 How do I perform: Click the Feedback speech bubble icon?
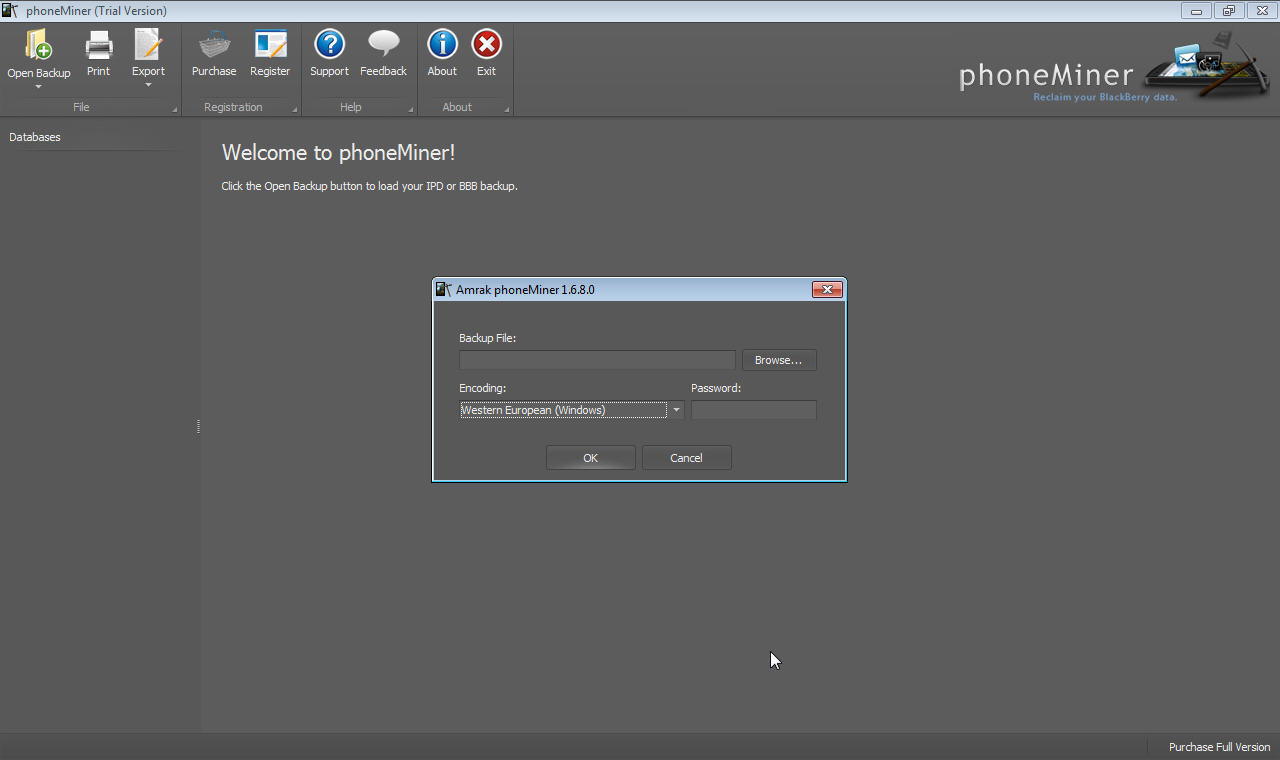[383, 45]
